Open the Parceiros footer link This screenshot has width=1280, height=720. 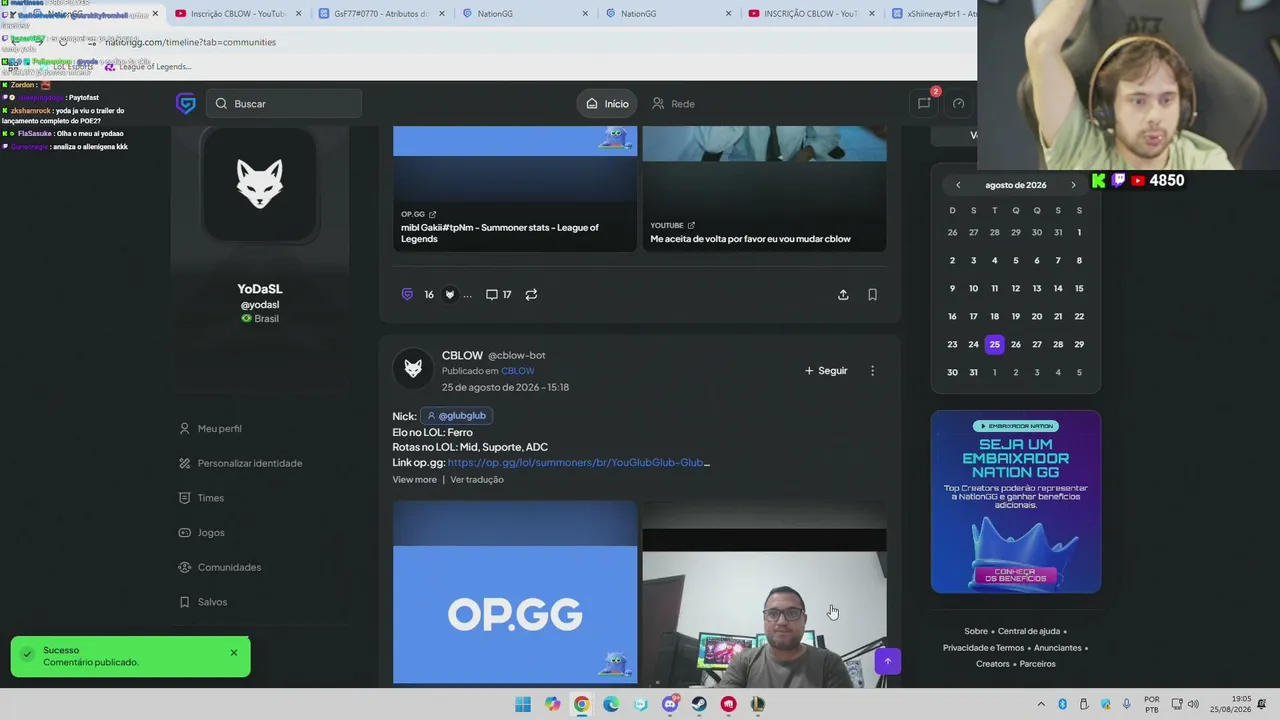(x=1038, y=663)
